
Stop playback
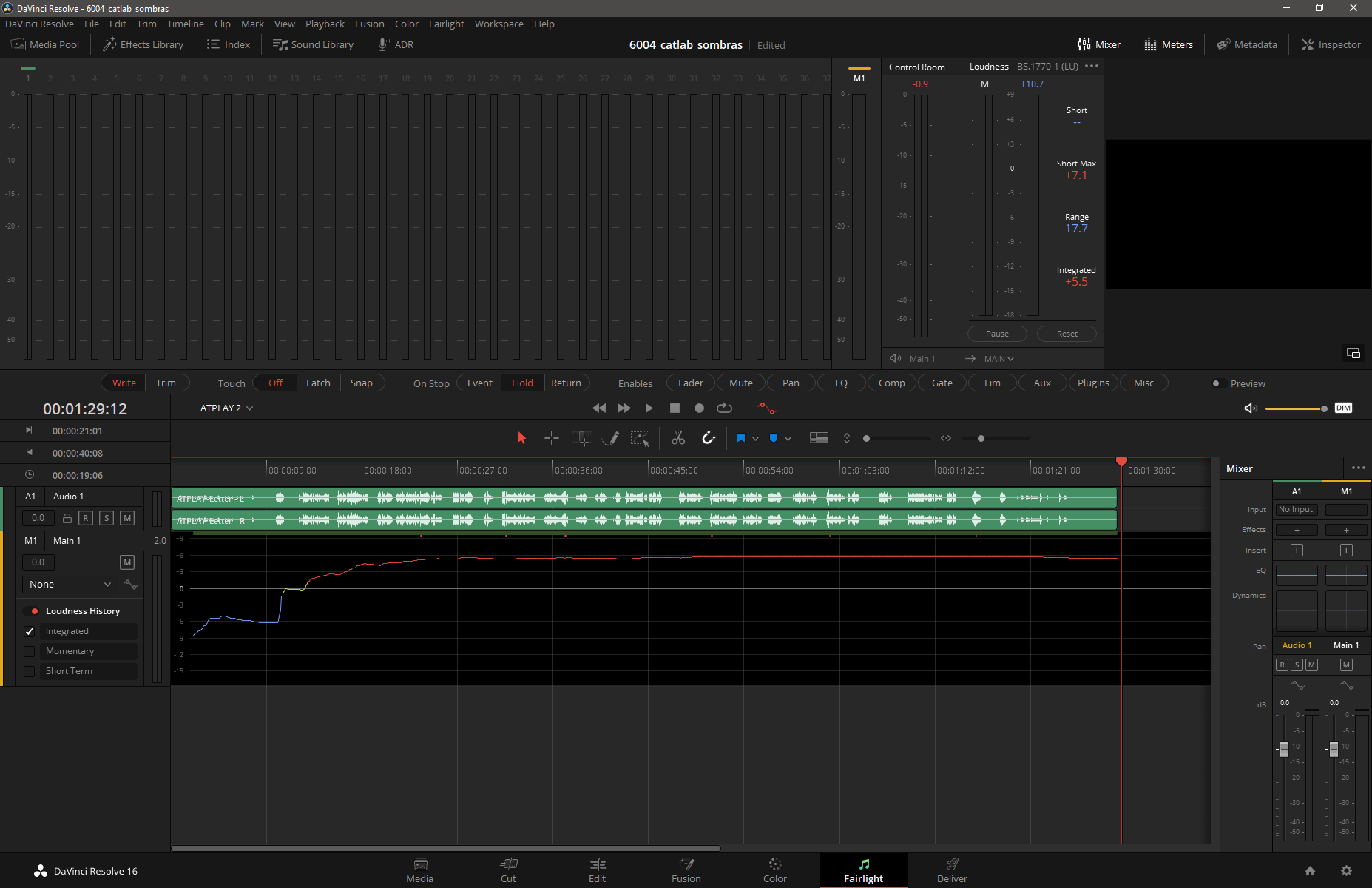[675, 408]
